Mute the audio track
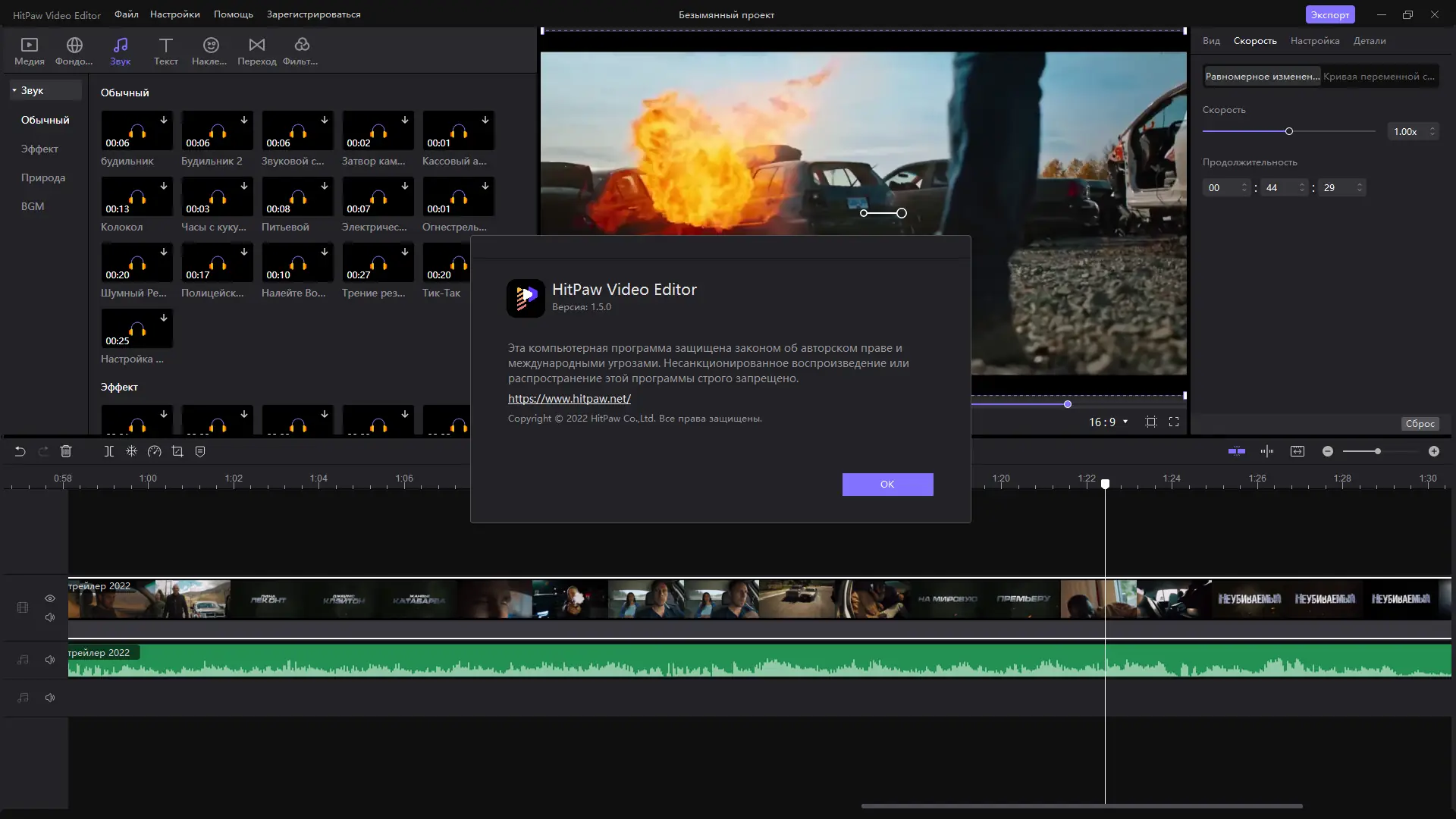 (49, 659)
